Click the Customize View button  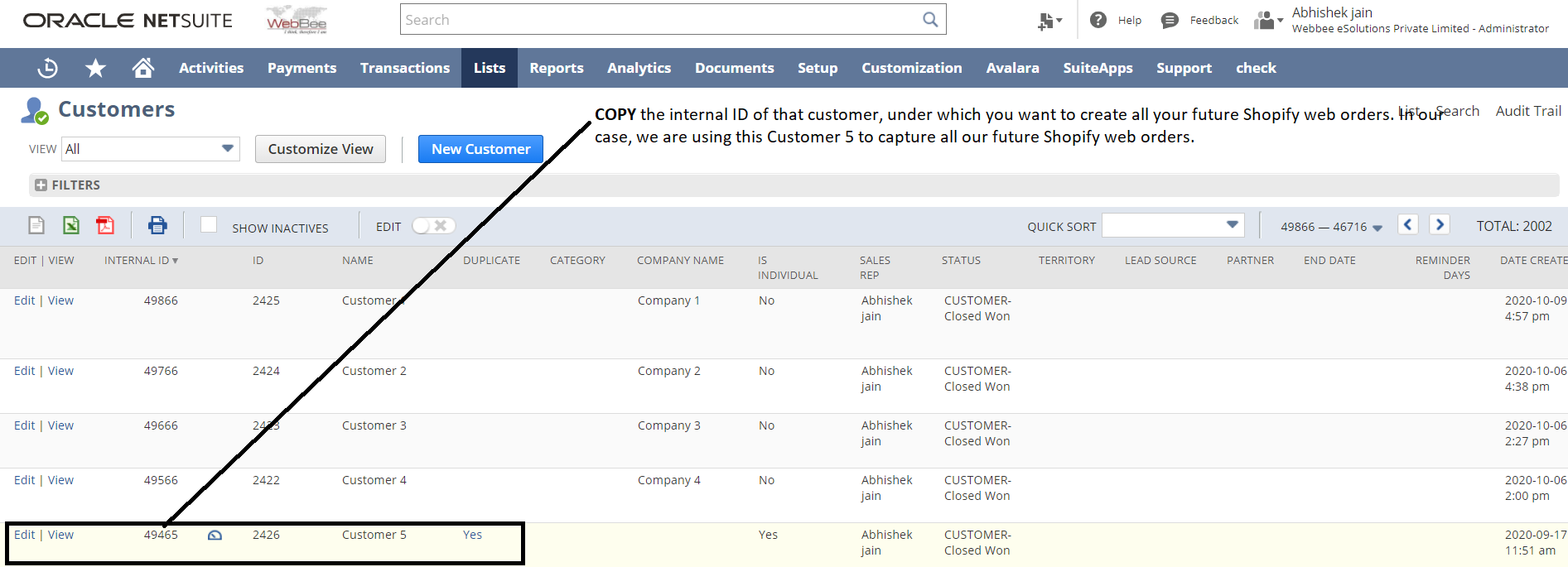pyautogui.click(x=321, y=149)
